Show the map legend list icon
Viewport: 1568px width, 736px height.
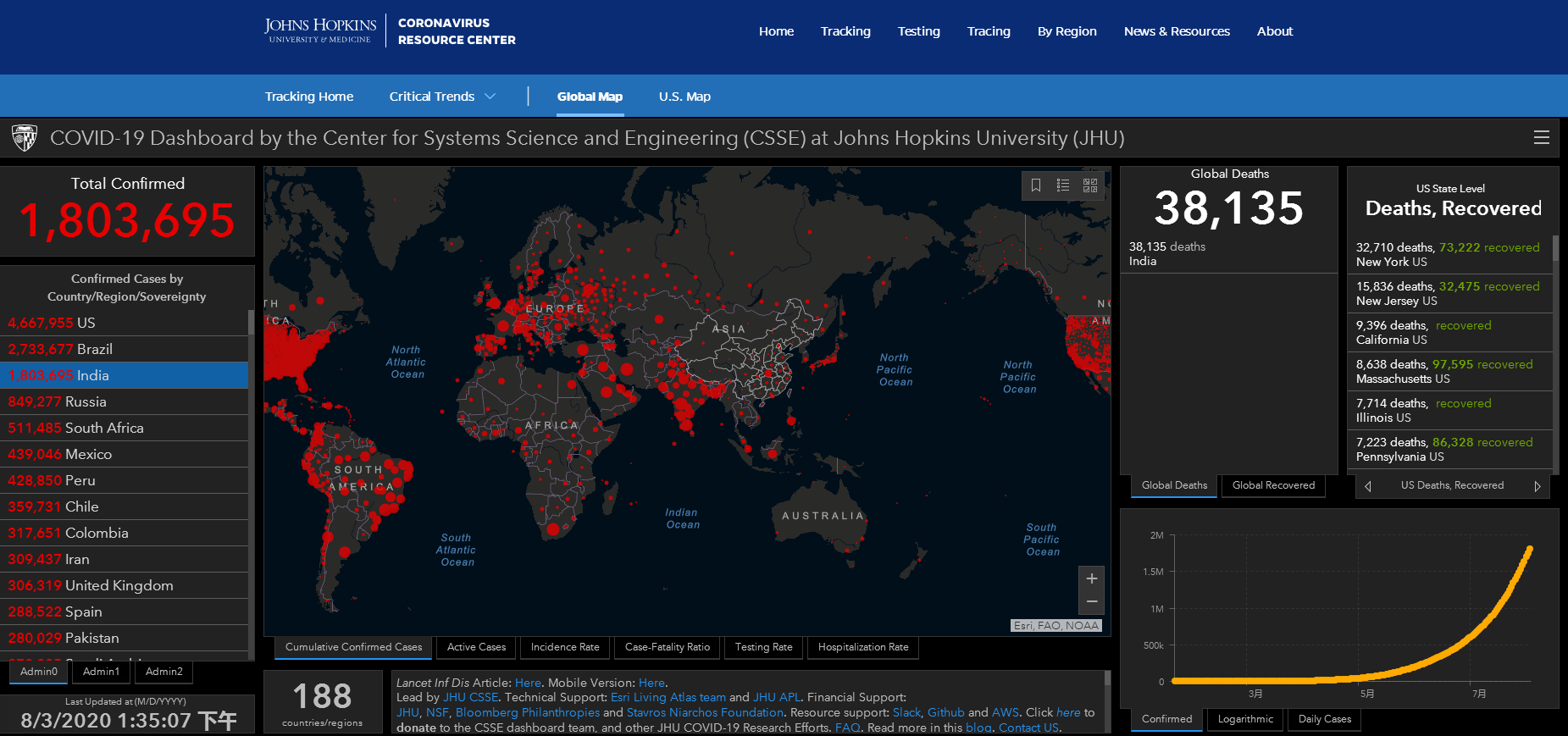[1063, 185]
